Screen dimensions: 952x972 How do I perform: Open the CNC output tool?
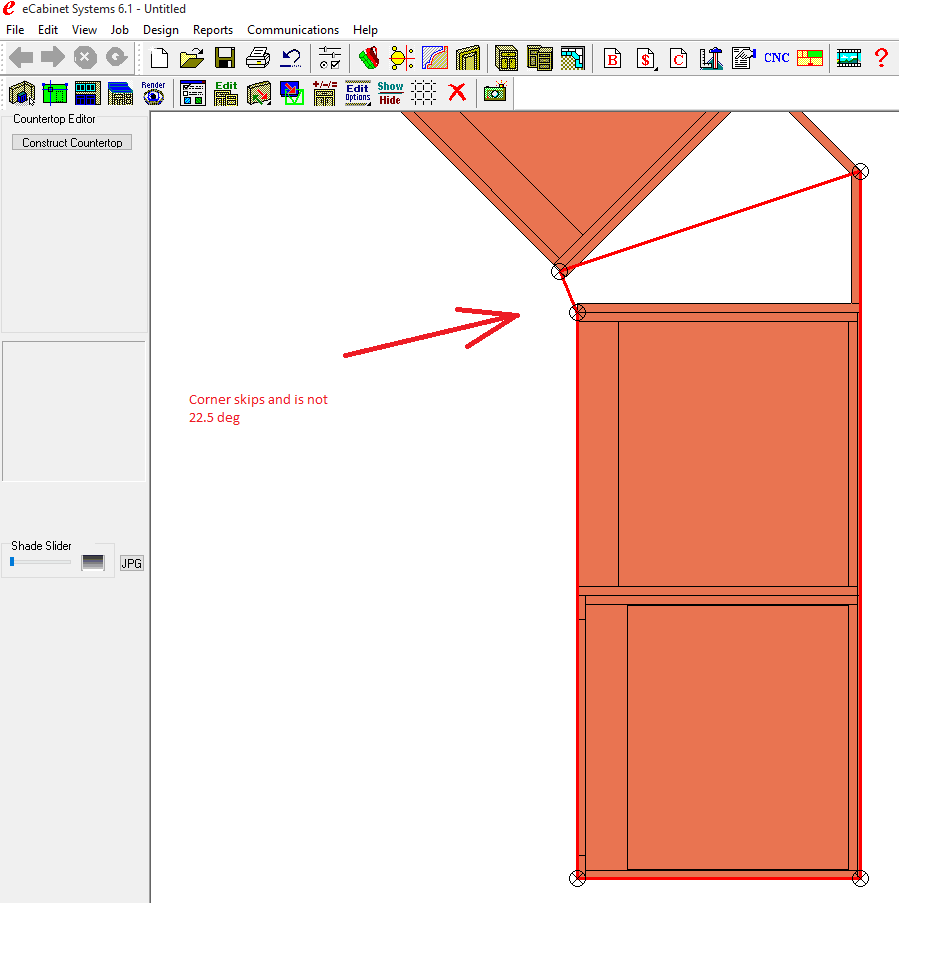pos(776,57)
